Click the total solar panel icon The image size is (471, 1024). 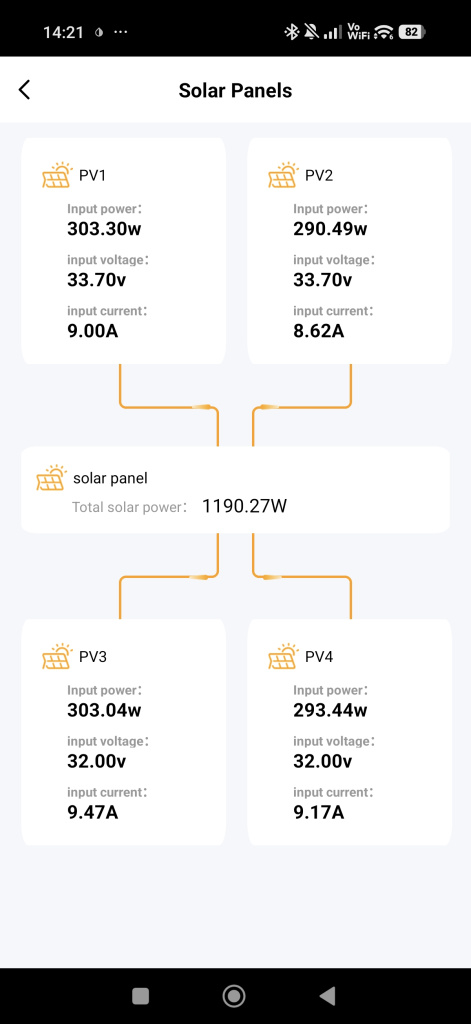point(51,478)
